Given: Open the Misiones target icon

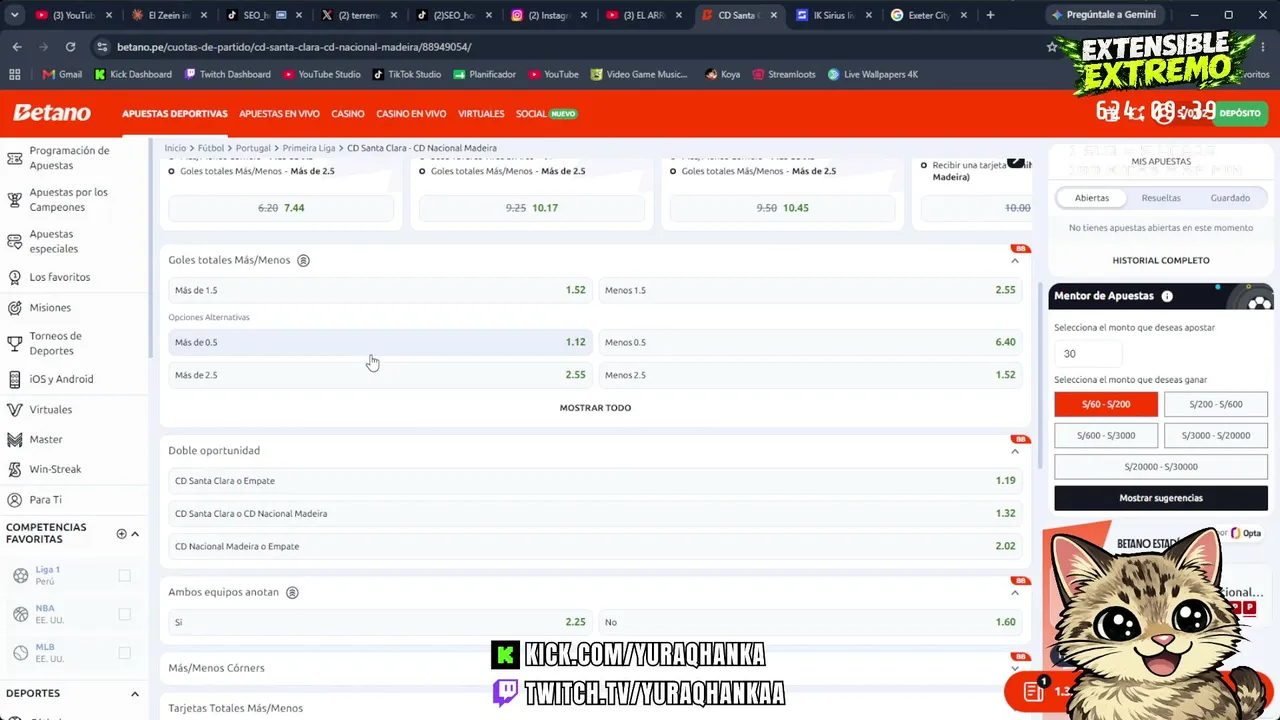Looking at the screenshot, I should click(14, 308).
